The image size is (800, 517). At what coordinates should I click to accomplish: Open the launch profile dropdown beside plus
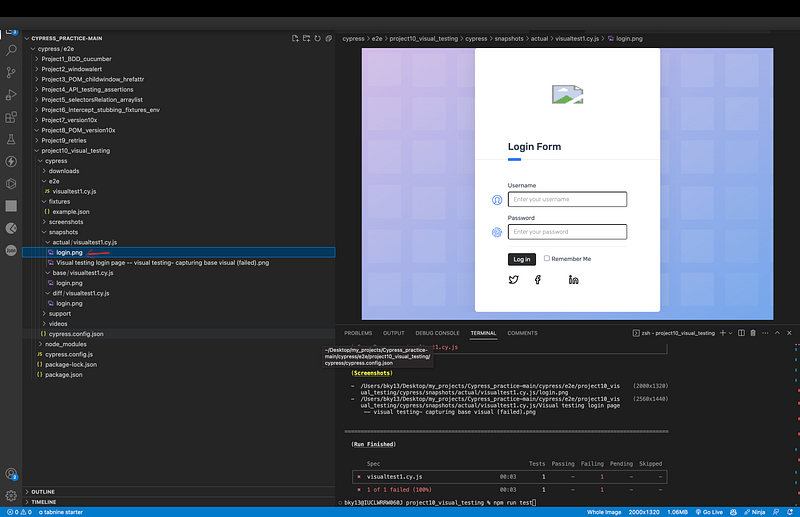731,333
